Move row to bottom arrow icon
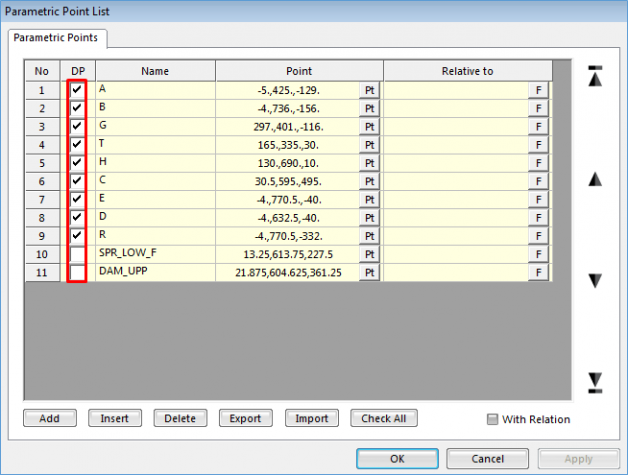Screen dimensions: 628x475 [595, 382]
